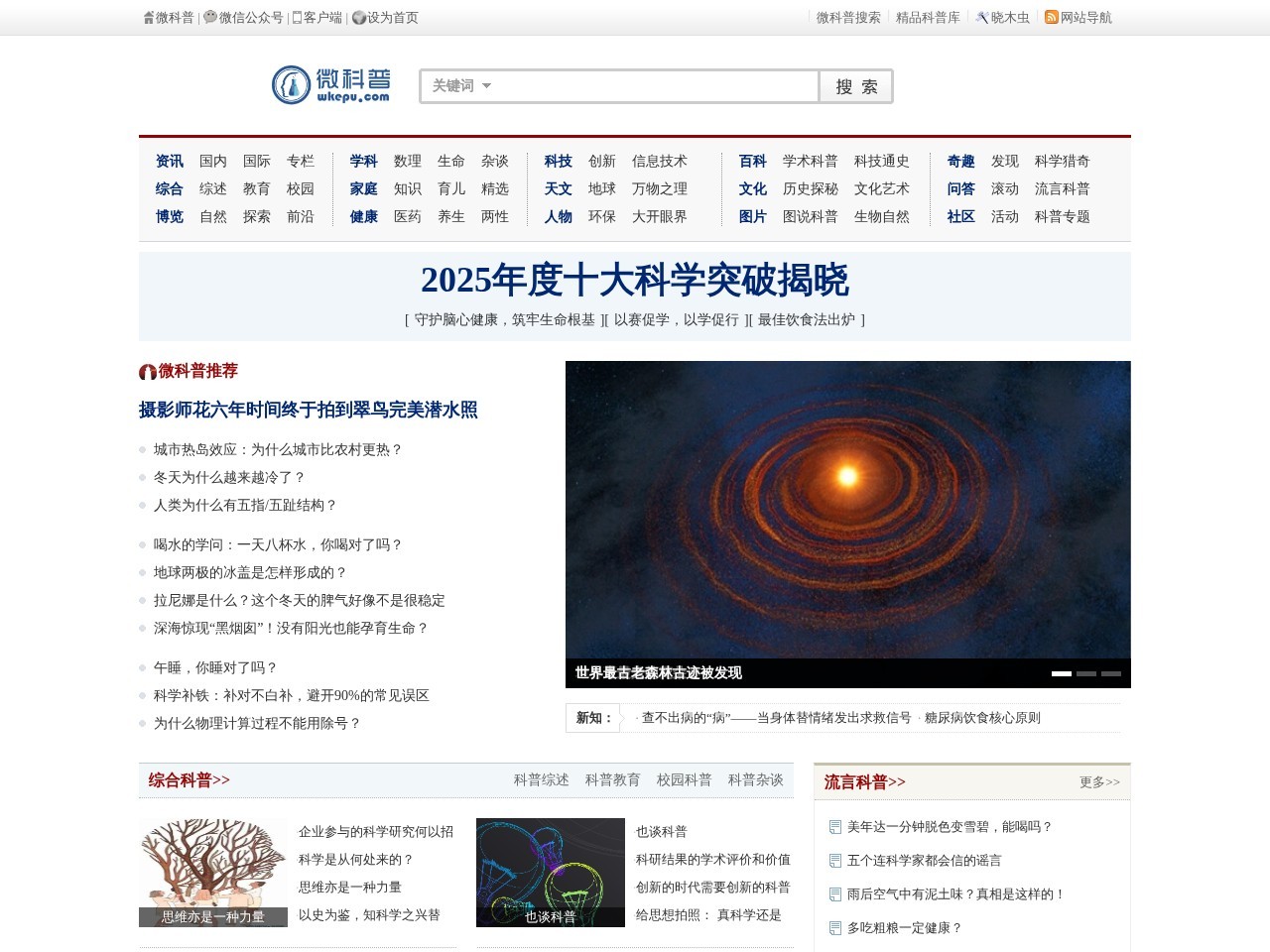This screenshot has height=952, width=1270.
Task: Open the 资讯 navigation category
Action: [170, 161]
